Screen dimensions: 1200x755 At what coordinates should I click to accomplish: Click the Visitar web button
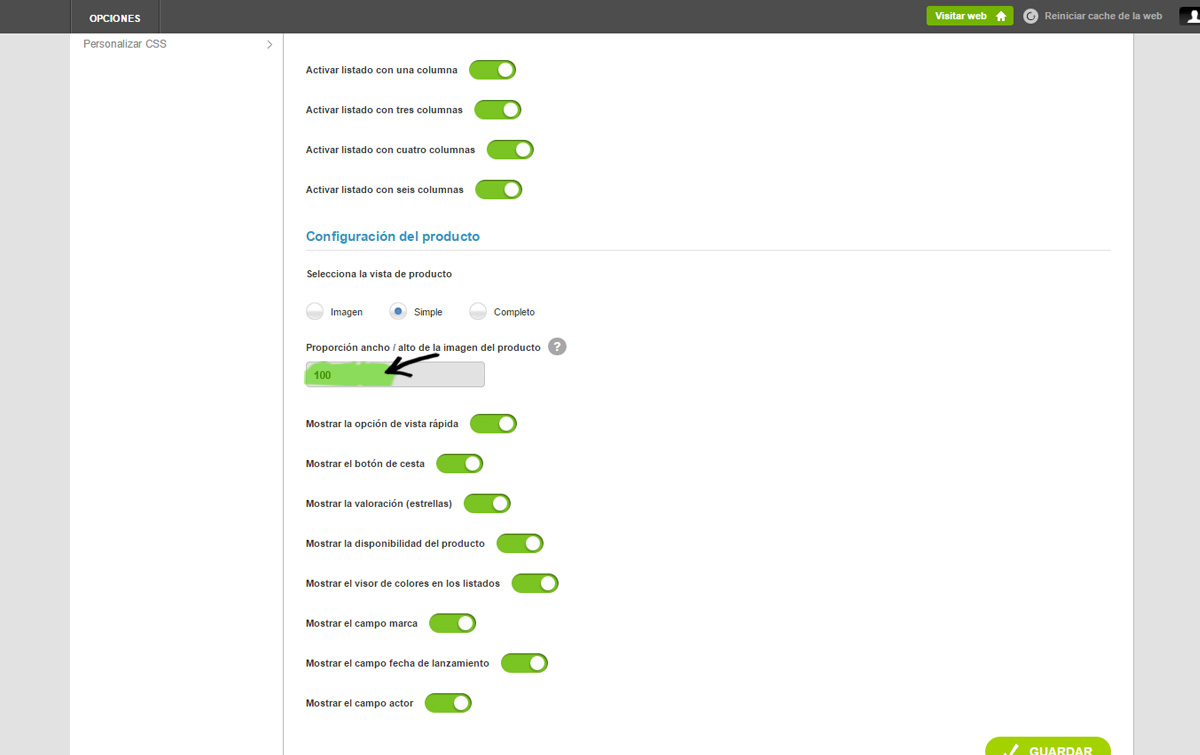pos(970,16)
